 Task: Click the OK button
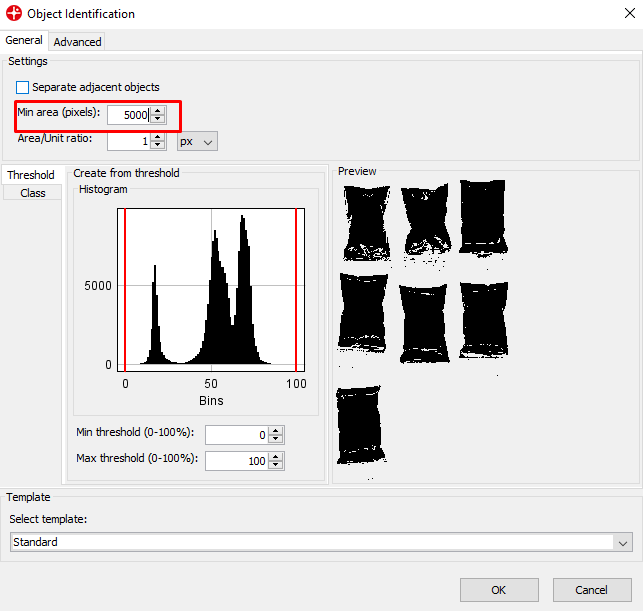pos(499,590)
